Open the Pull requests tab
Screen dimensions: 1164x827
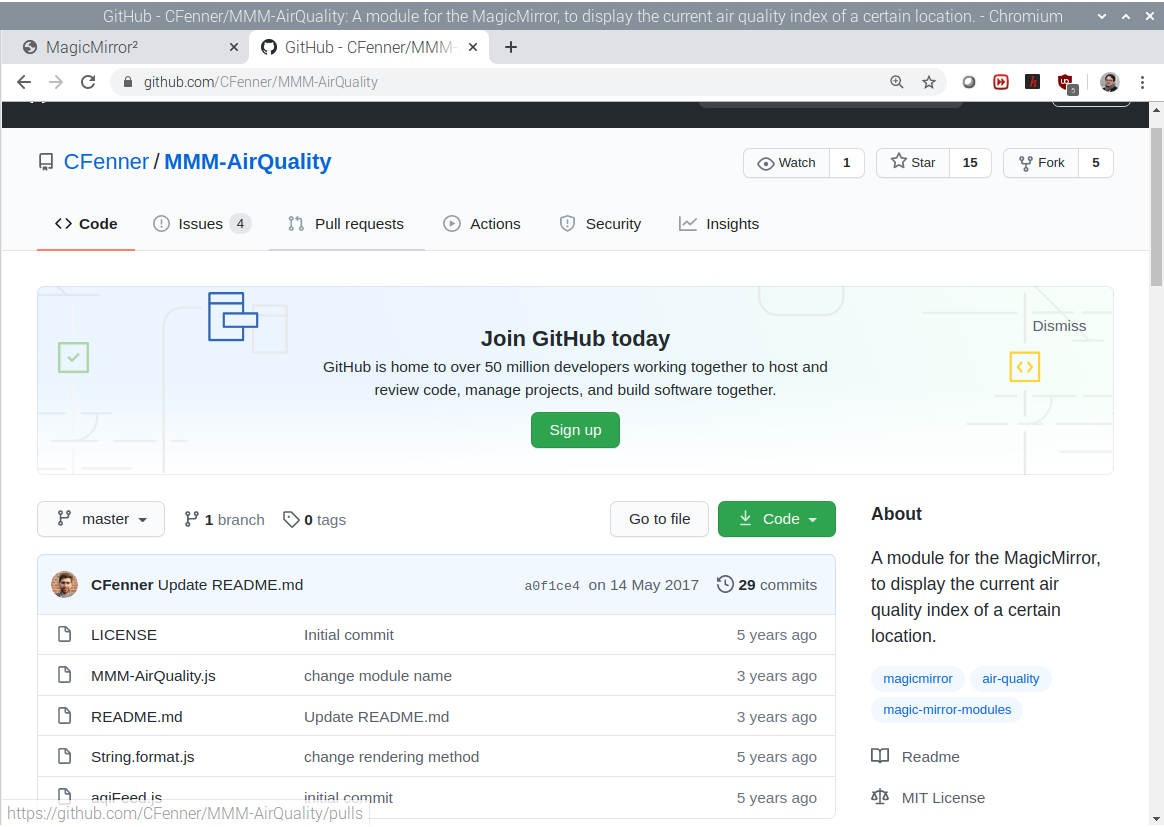[346, 224]
